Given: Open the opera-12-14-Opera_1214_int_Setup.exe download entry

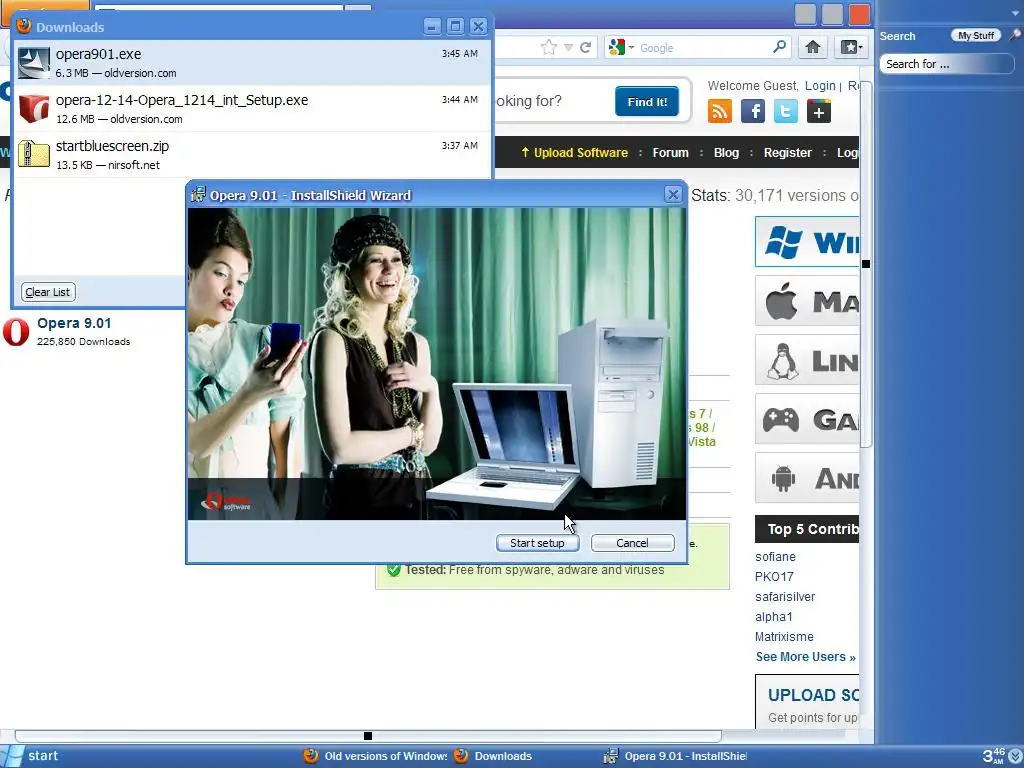Looking at the screenshot, I should [x=252, y=108].
